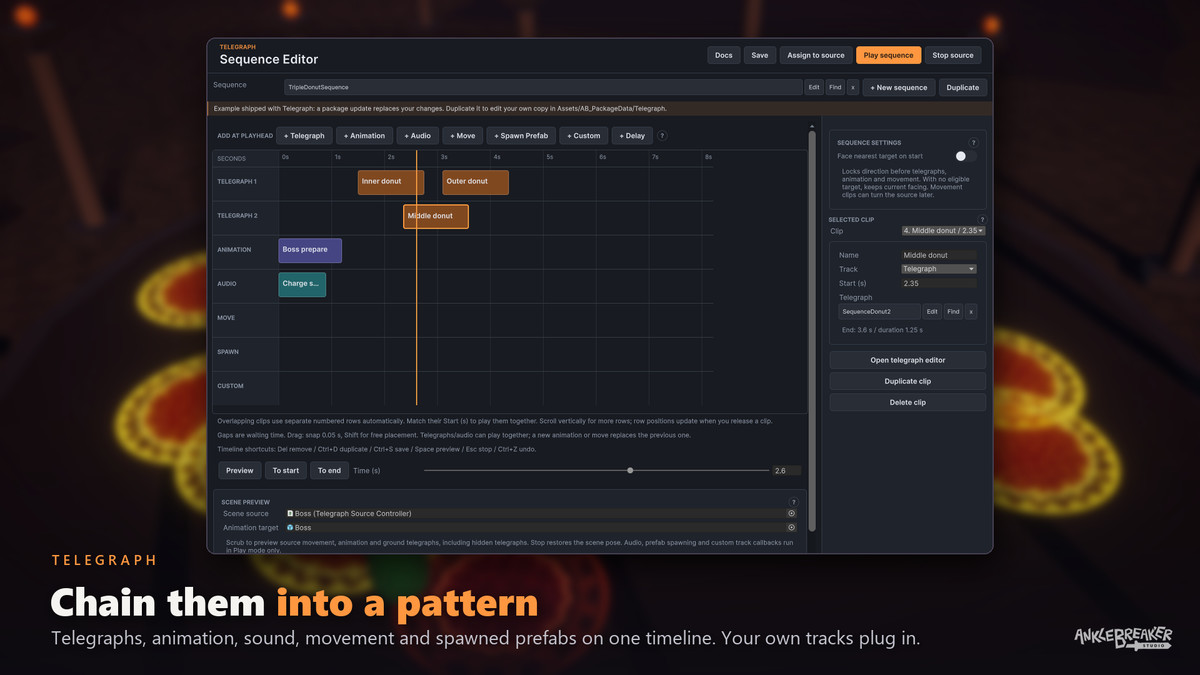Open telegraph editor for selected clip
The image size is (1200, 675).
(908, 360)
